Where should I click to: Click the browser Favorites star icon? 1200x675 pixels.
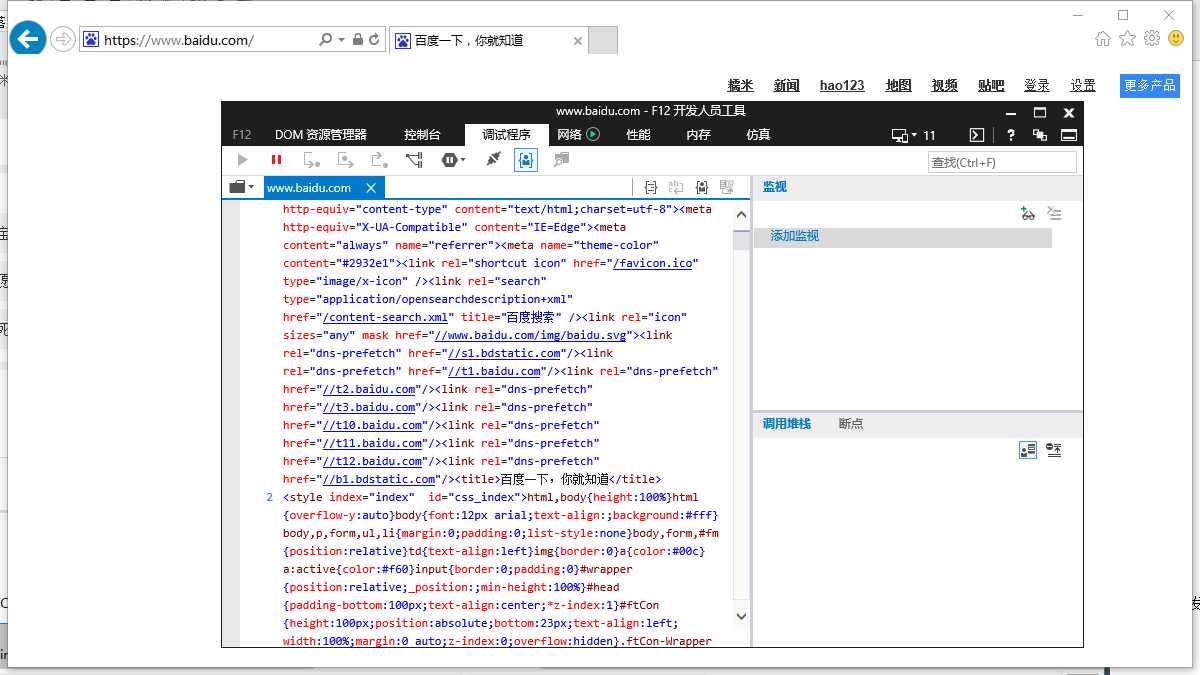tap(1127, 38)
